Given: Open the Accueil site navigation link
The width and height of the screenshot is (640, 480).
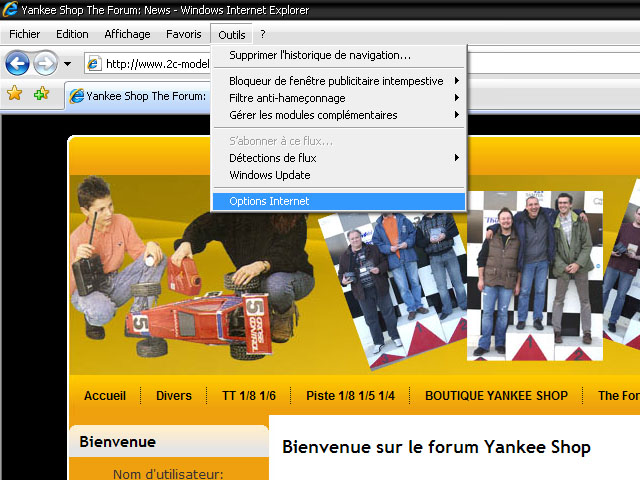Looking at the screenshot, I should tap(105, 396).
